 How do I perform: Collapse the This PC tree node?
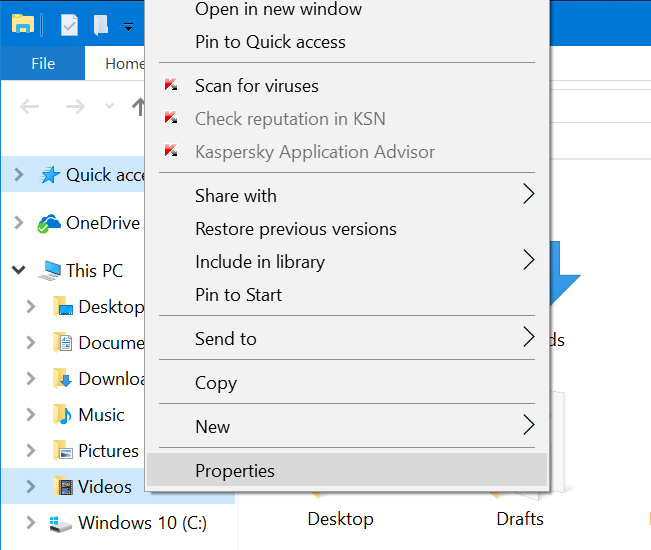click(x=19, y=270)
